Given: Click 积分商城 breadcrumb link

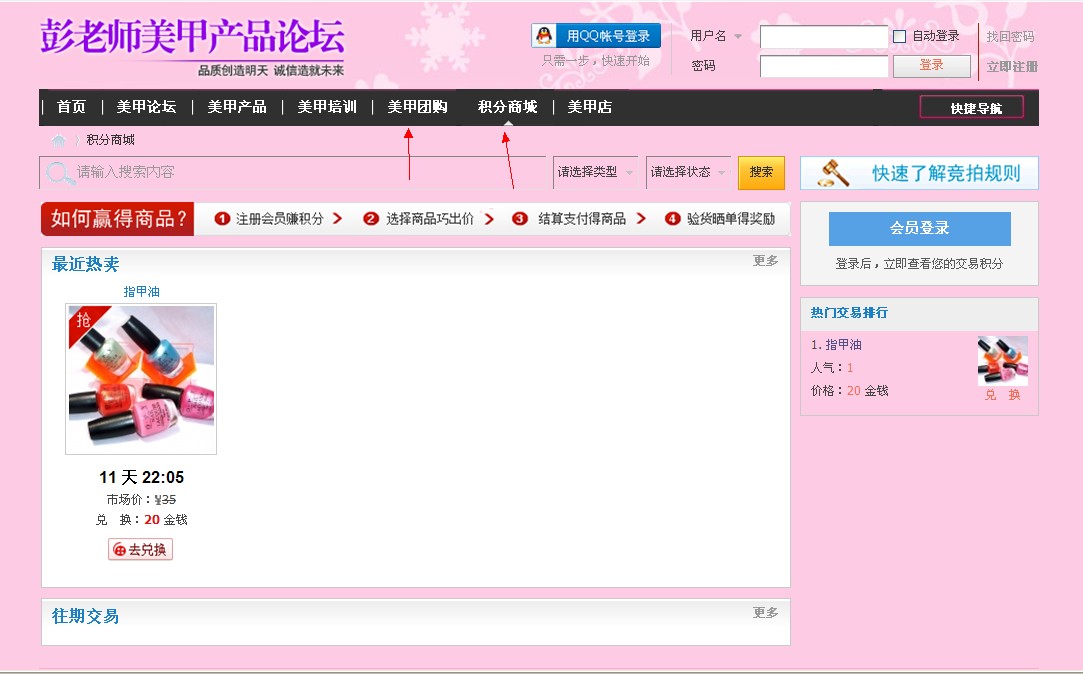Looking at the screenshot, I should click(111, 140).
